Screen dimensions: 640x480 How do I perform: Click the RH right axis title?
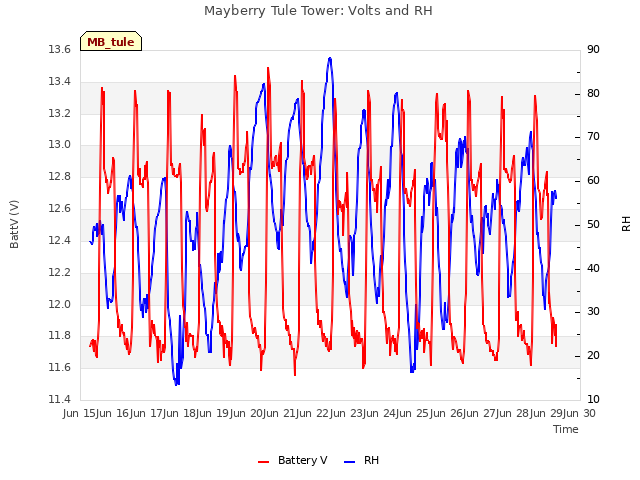626,224
